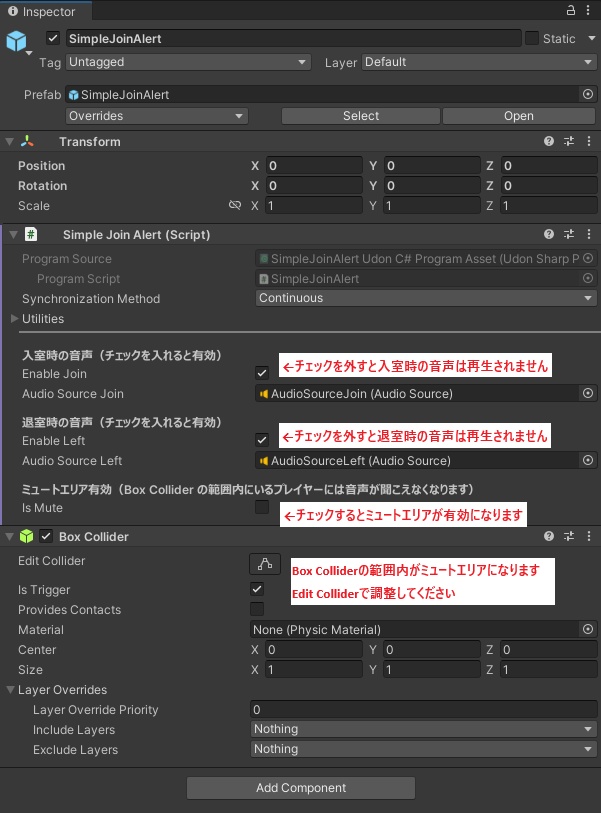601x813 pixels.
Task: Open the prefab Overrides dropdown
Action: point(157,116)
